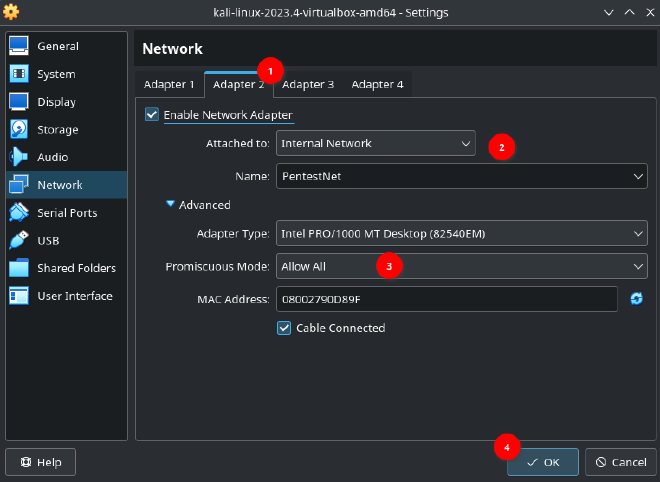Screen dimensions: 660x482
Task: Select Network in the settings list
Action: coord(67,184)
